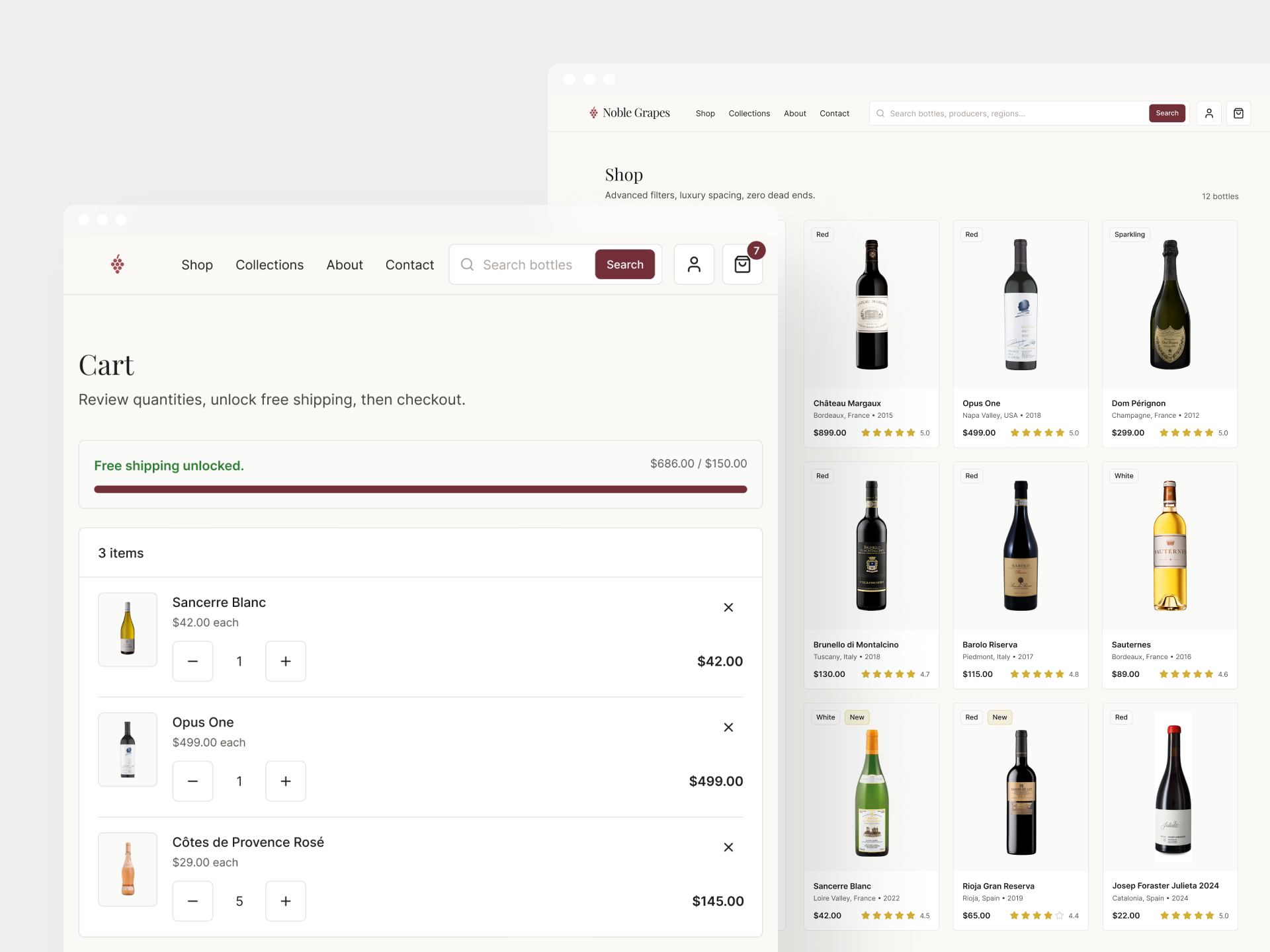The width and height of the screenshot is (1270, 952).
Task: Select Contact in Shop window navigation
Action: coord(835,113)
